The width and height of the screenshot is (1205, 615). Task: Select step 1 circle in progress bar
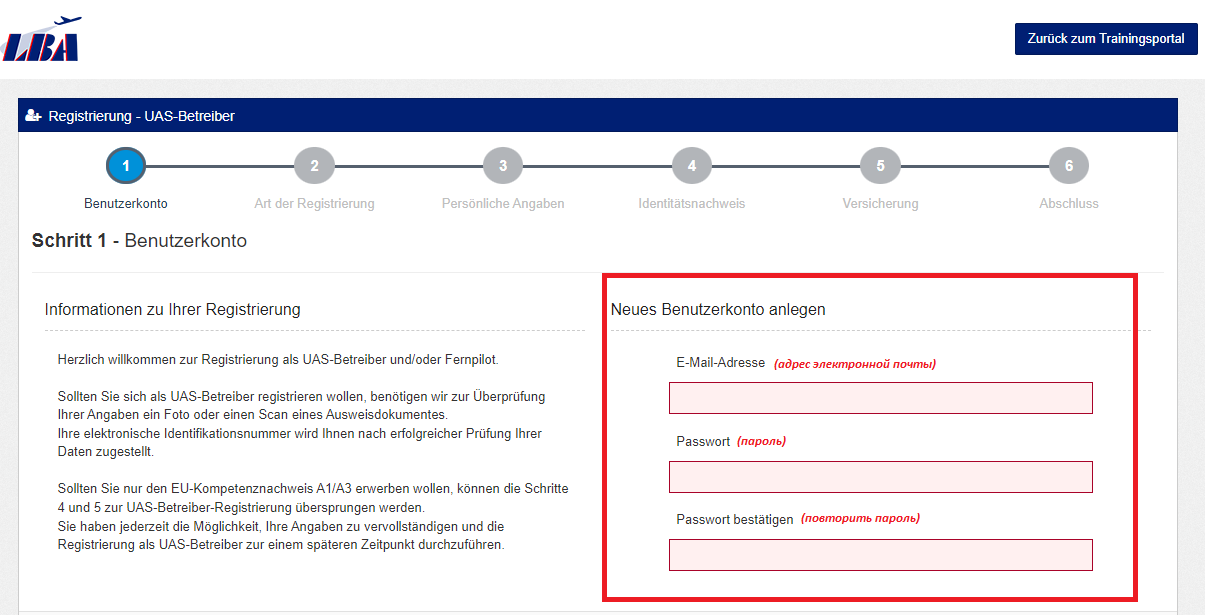[x=126, y=166]
